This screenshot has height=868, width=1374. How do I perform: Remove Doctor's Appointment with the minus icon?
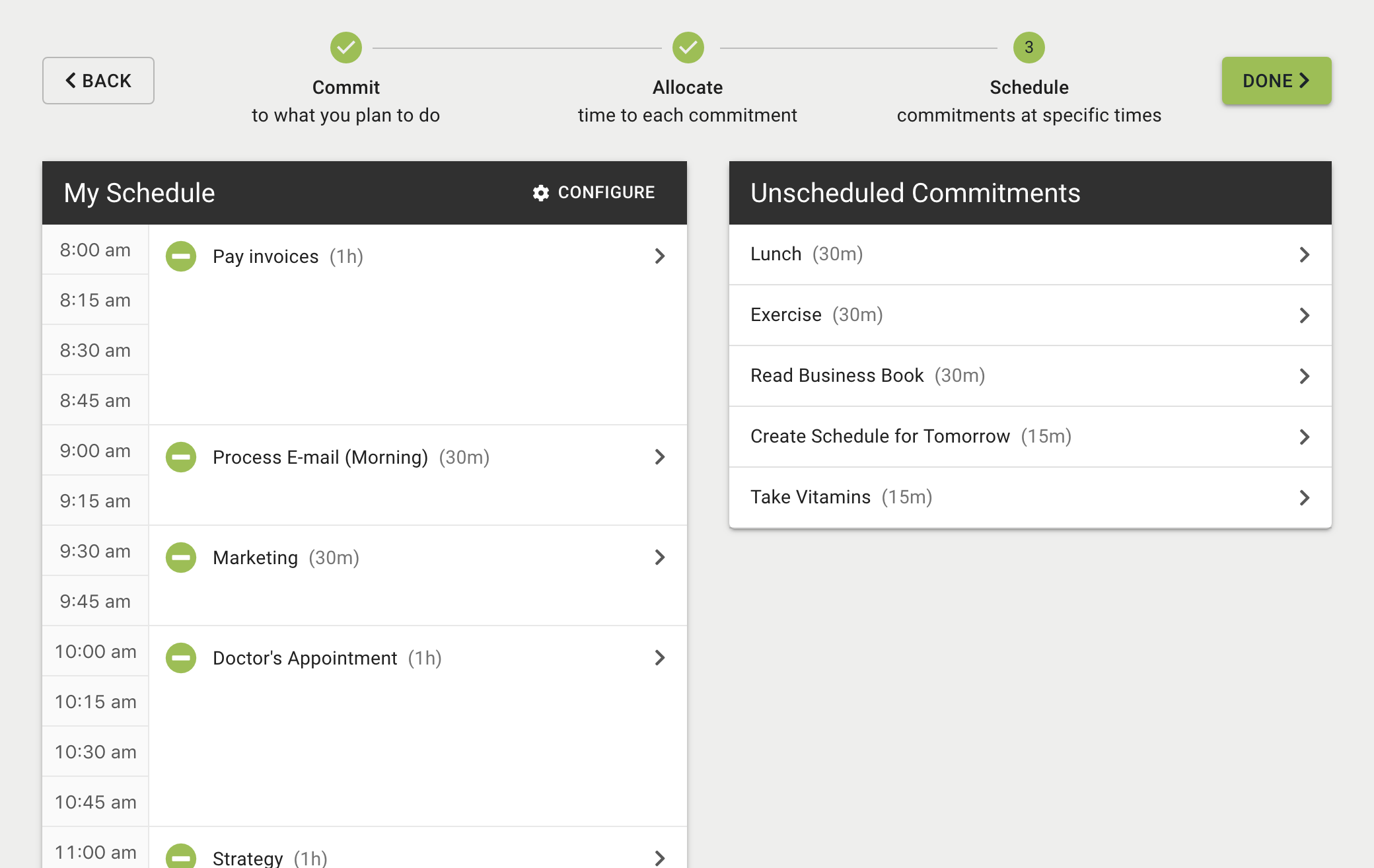pos(181,658)
